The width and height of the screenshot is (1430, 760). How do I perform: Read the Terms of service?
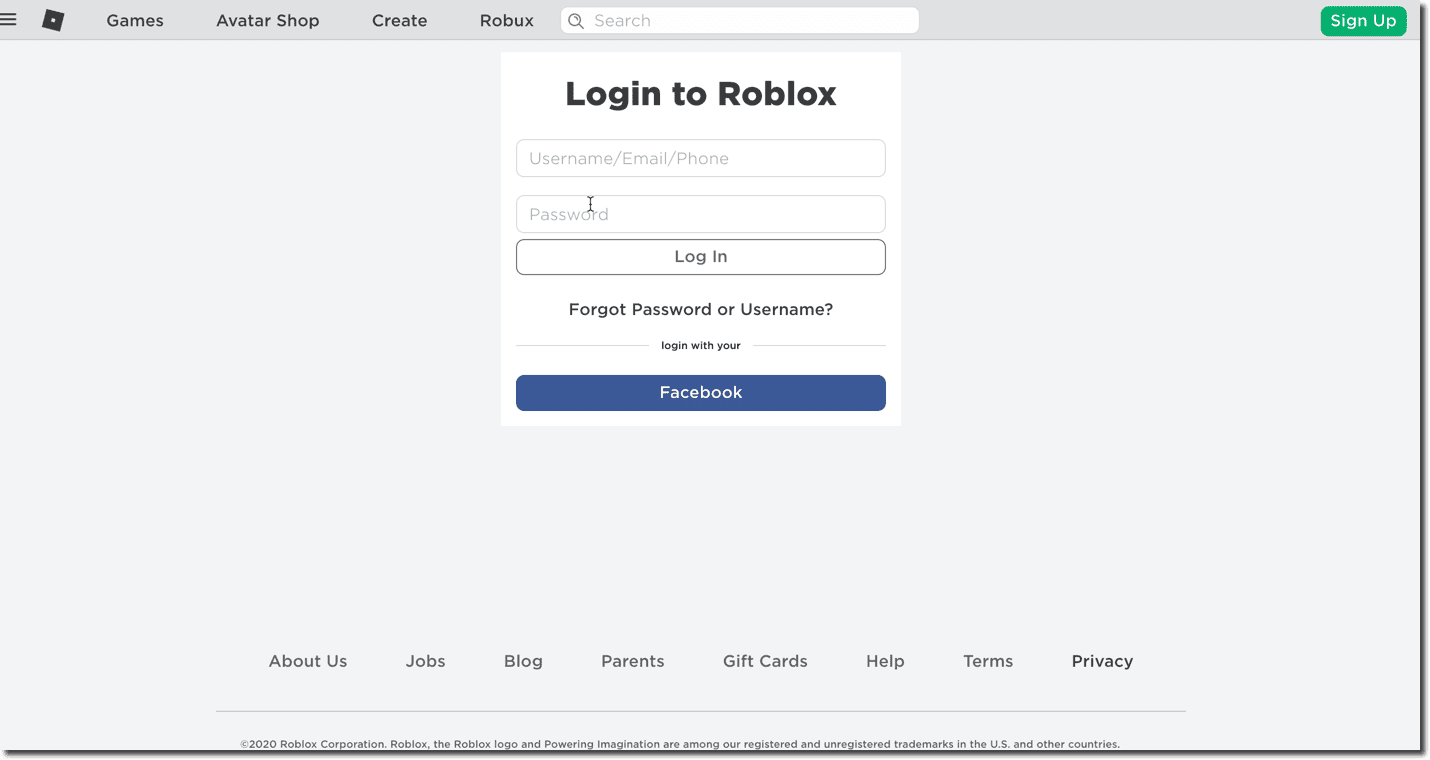coord(987,661)
